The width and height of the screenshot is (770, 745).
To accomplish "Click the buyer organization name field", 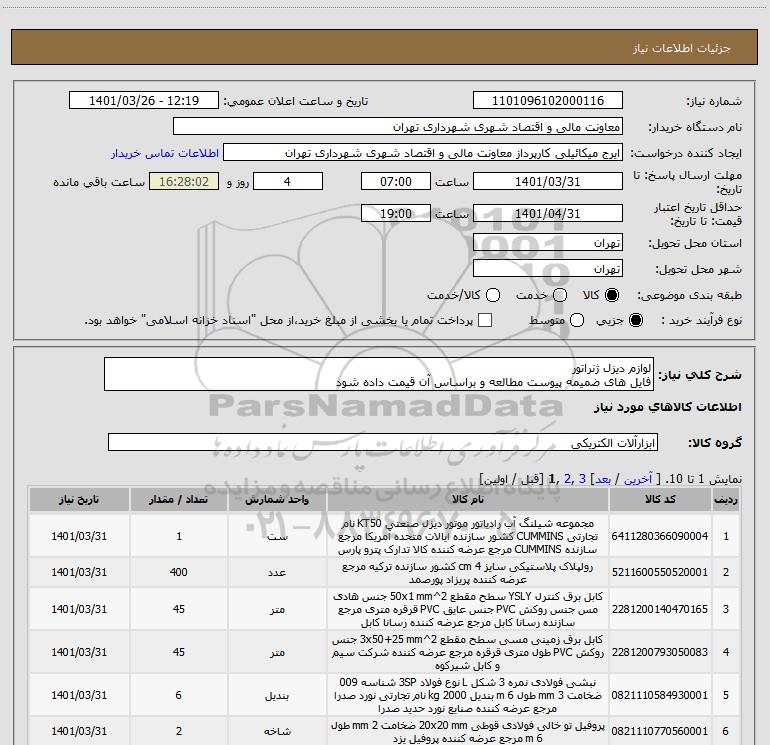I will click(x=398, y=127).
